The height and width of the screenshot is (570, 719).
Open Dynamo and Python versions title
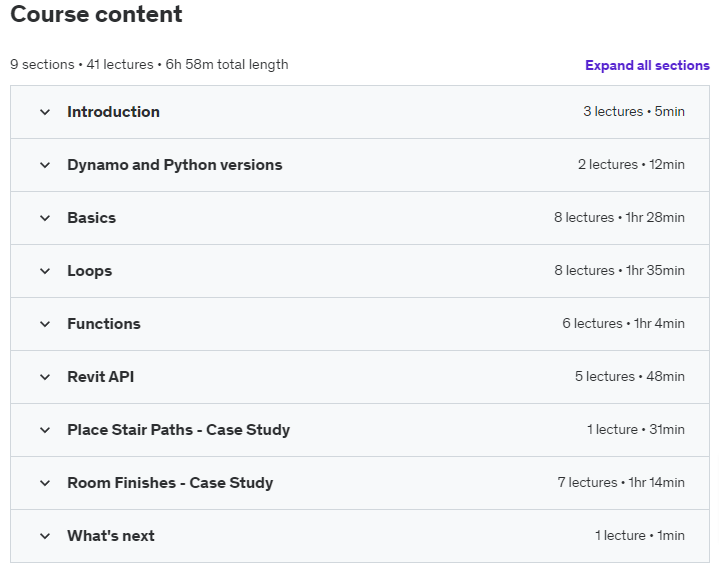pyautogui.click(x=175, y=165)
